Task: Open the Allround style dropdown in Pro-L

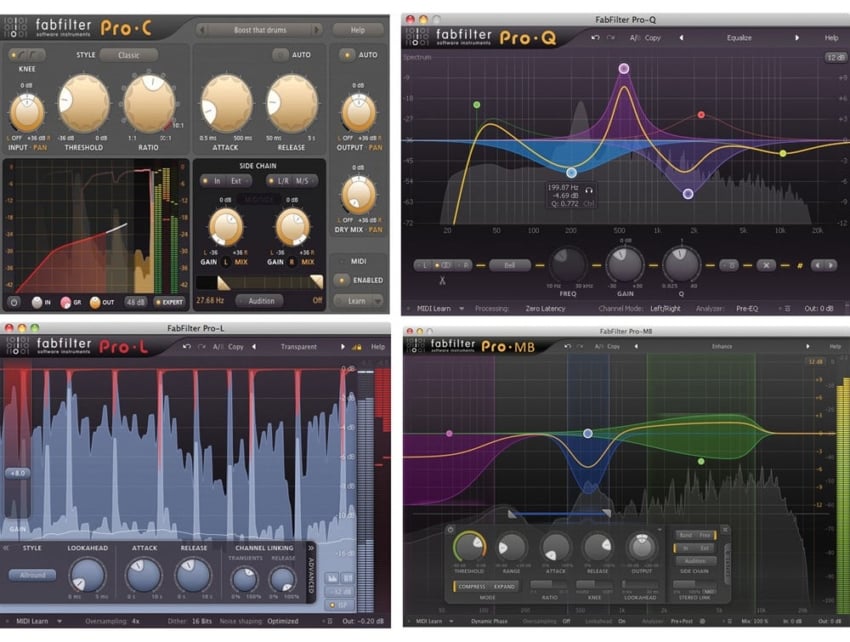Action: click(x=33, y=575)
